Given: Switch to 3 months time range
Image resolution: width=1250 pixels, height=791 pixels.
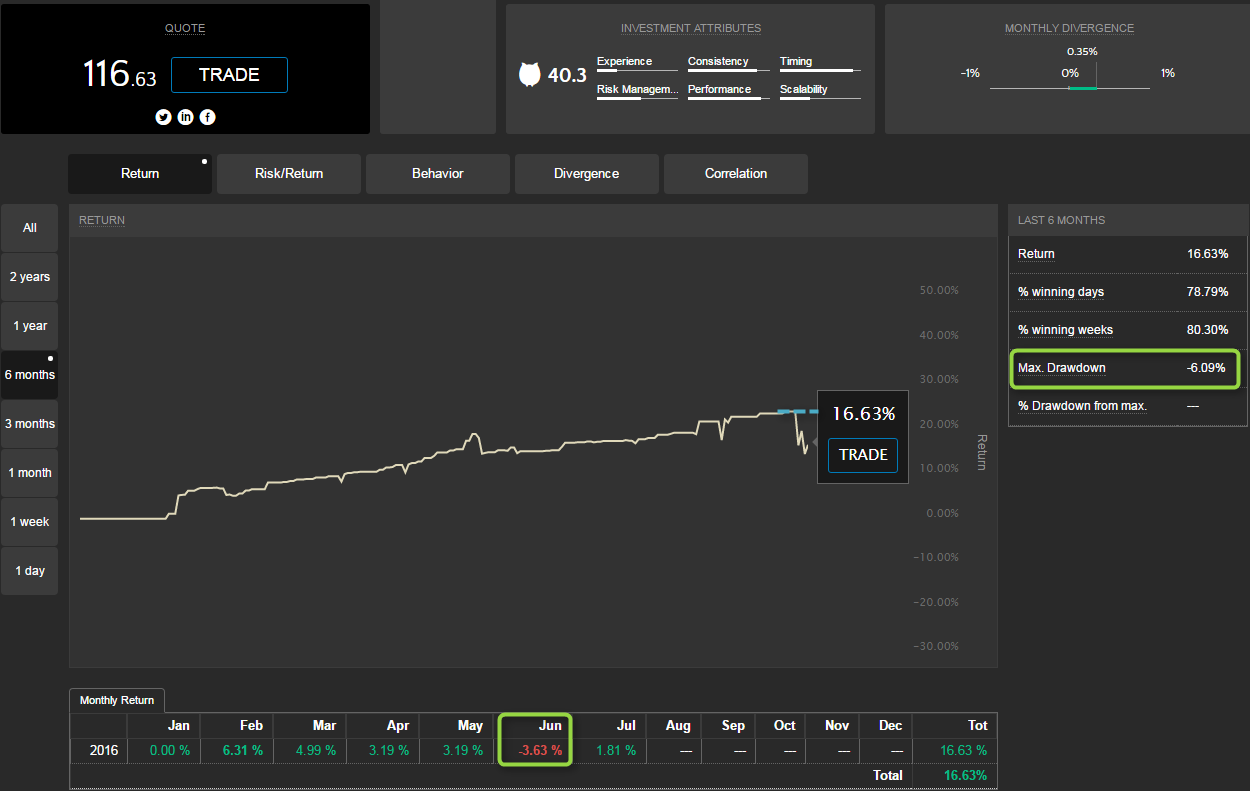Looking at the screenshot, I should click(x=30, y=424).
